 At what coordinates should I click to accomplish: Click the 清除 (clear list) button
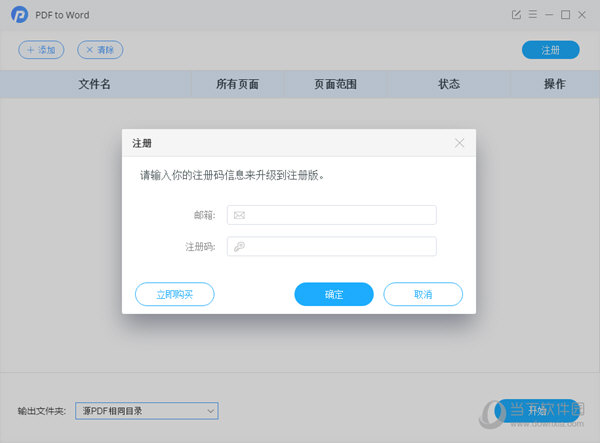pyautogui.click(x=100, y=50)
